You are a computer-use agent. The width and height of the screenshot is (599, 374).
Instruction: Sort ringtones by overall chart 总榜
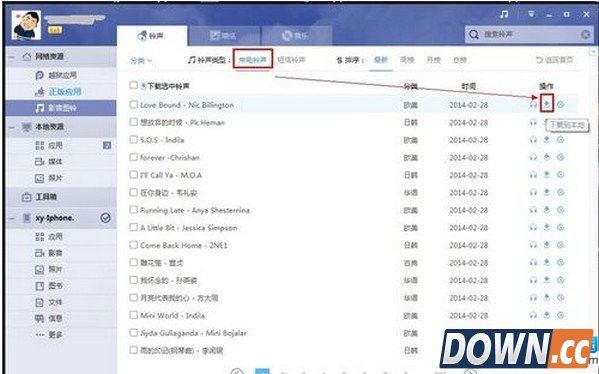pyautogui.click(x=460, y=60)
